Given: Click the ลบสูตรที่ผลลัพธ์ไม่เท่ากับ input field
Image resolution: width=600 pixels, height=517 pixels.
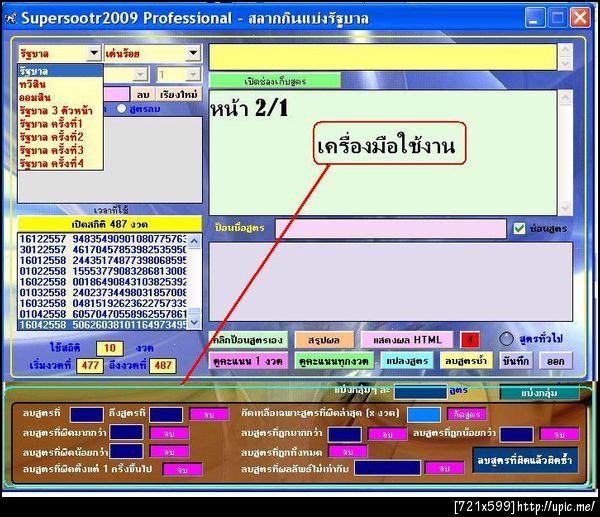Looking at the screenshot, I should (387, 468).
